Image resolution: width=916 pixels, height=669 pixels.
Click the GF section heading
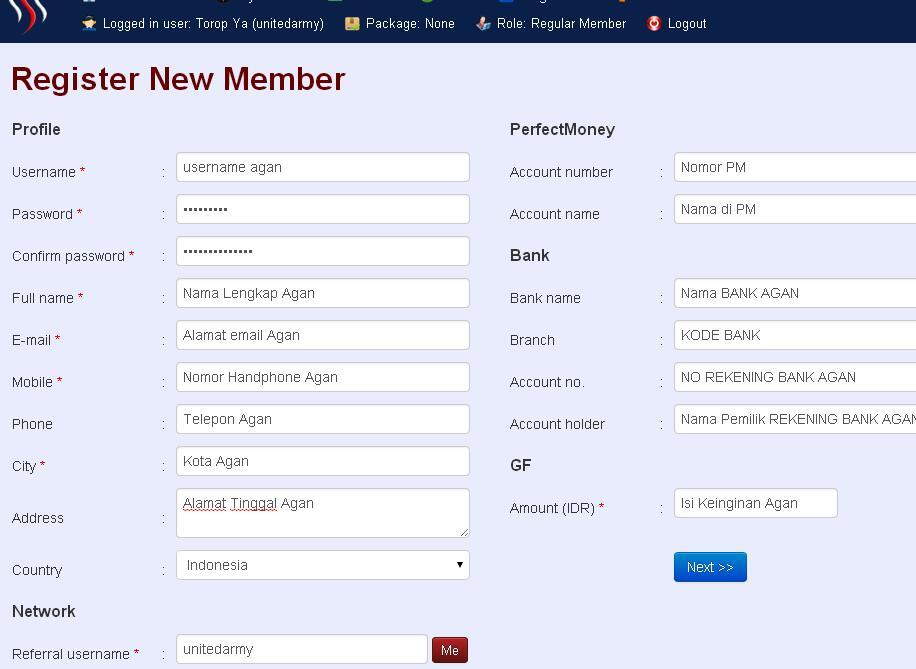click(521, 465)
